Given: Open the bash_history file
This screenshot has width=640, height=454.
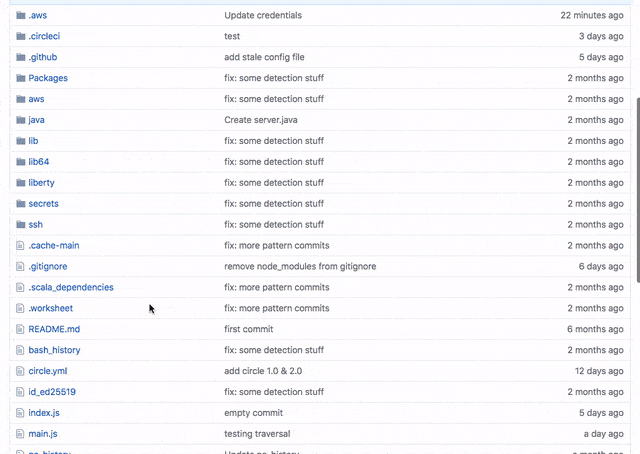Looking at the screenshot, I should coord(54,350).
